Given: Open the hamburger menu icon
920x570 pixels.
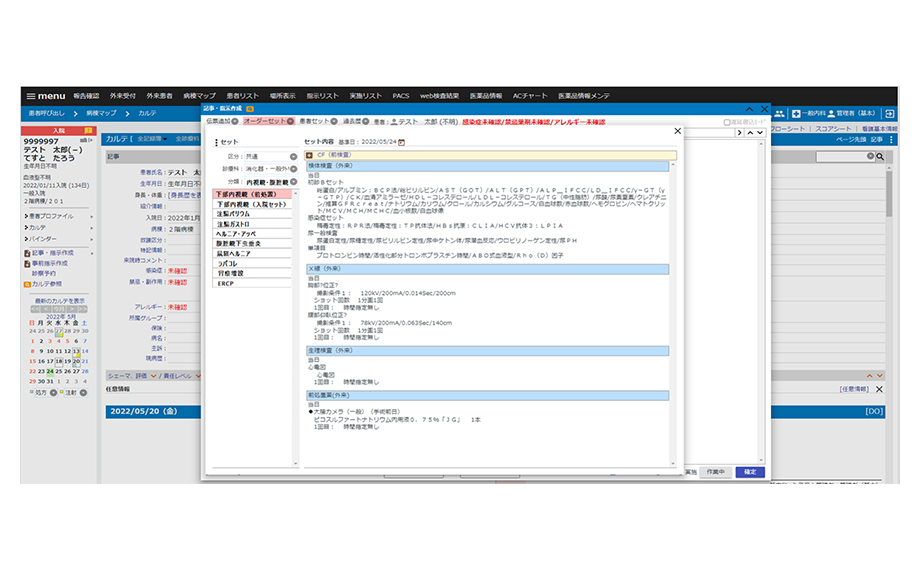Looking at the screenshot, I should [31, 96].
